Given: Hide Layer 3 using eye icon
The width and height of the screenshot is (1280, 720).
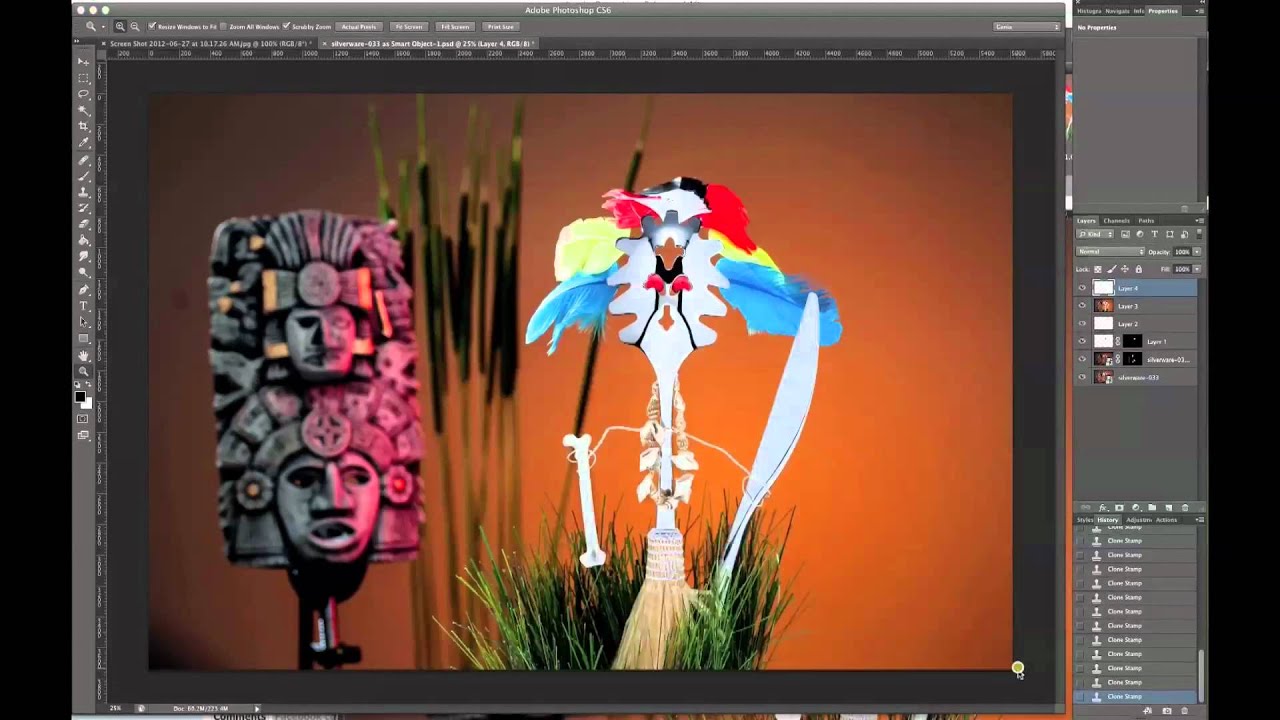Looking at the screenshot, I should pyautogui.click(x=1082, y=306).
